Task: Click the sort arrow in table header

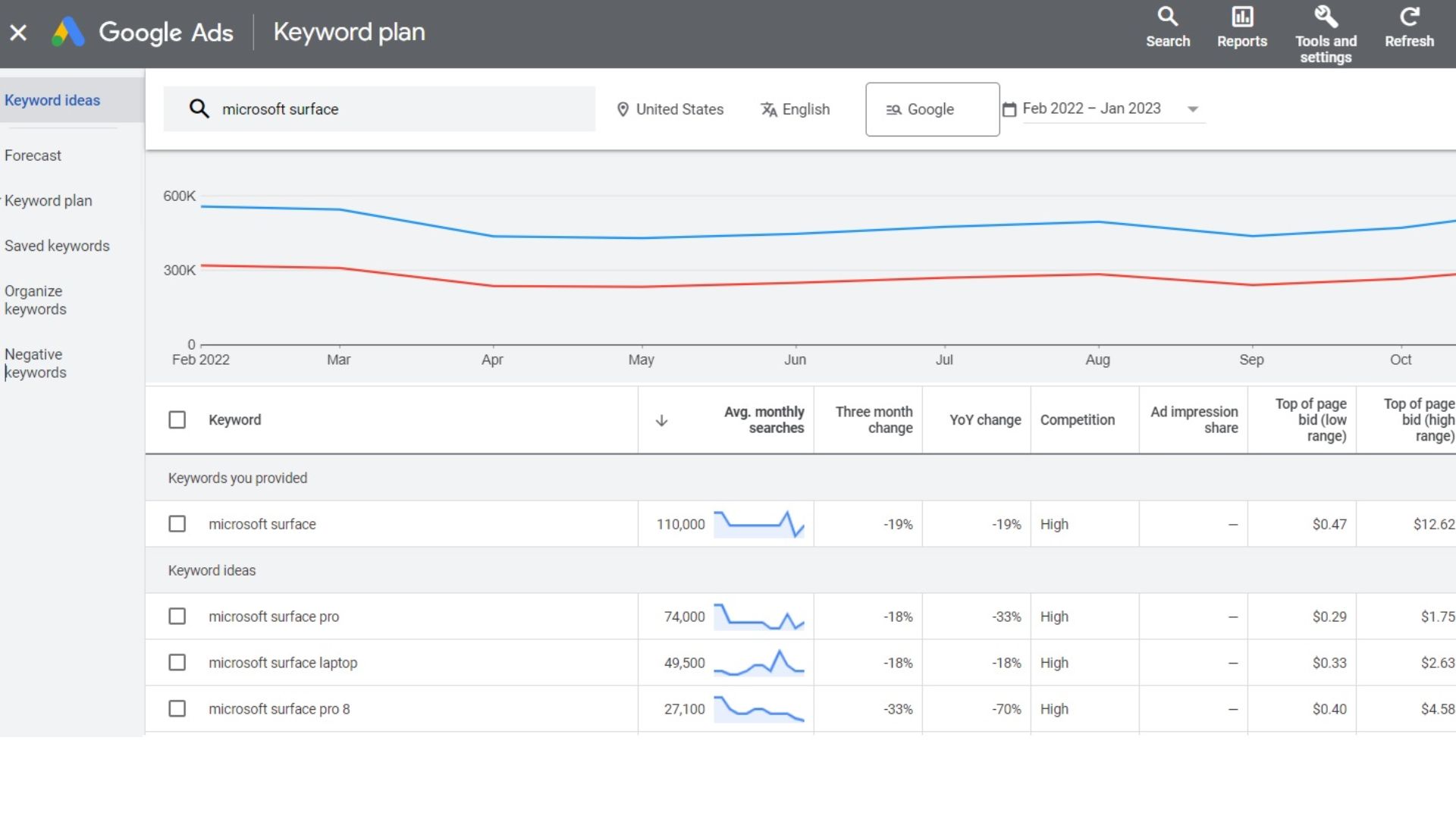Action: [661, 420]
